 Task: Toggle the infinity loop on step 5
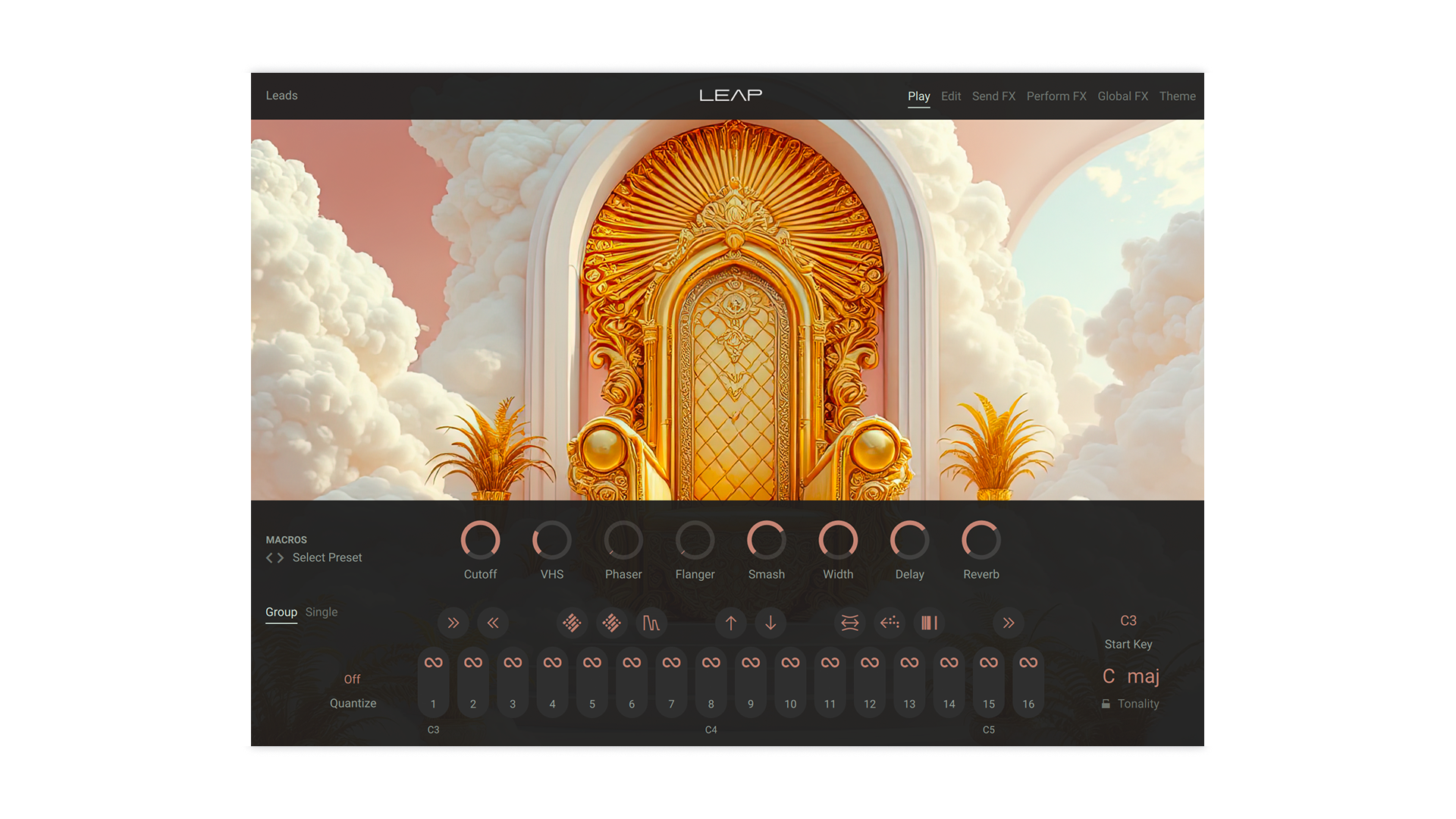[591, 662]
